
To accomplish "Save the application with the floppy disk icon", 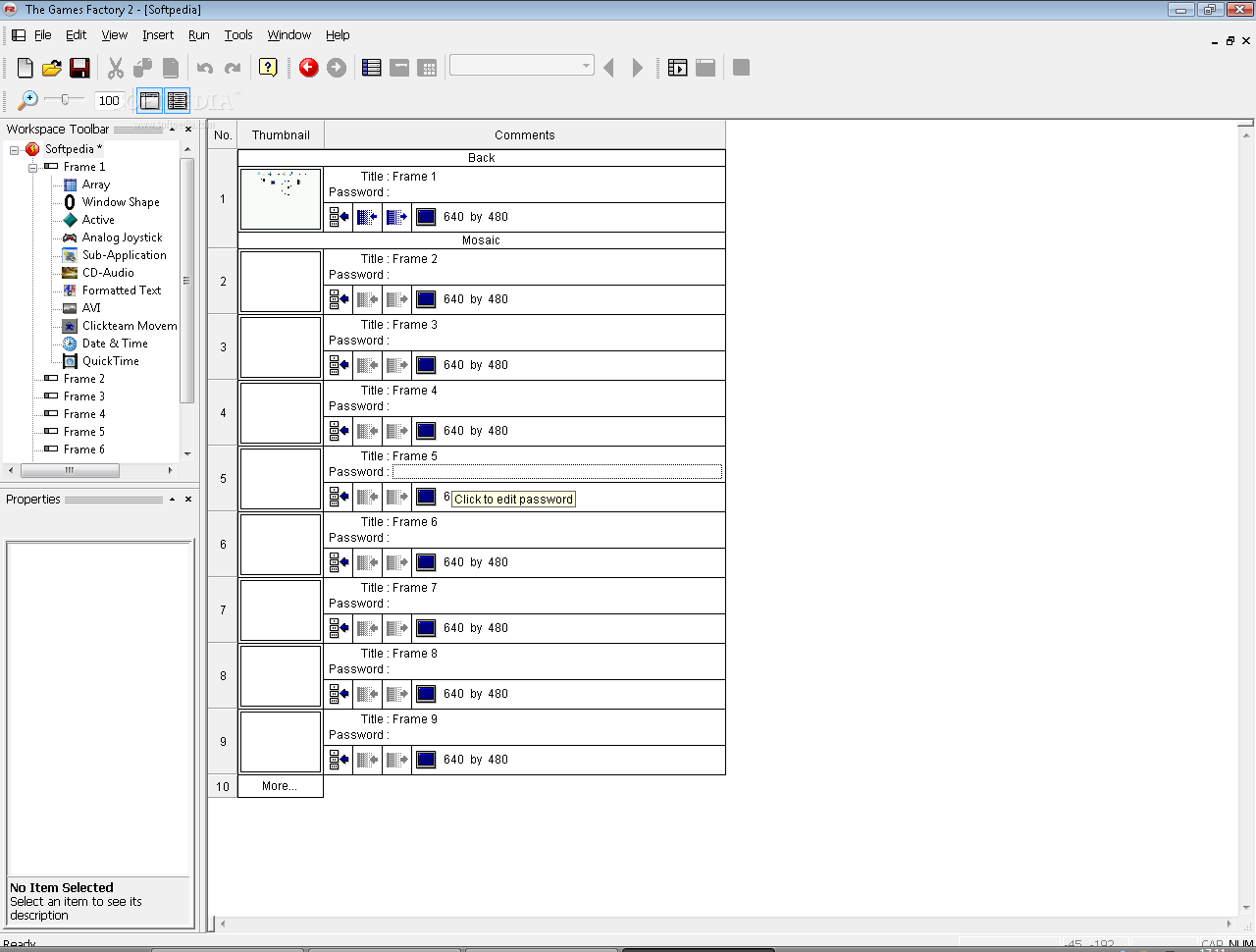I will (x=79, y=68).
